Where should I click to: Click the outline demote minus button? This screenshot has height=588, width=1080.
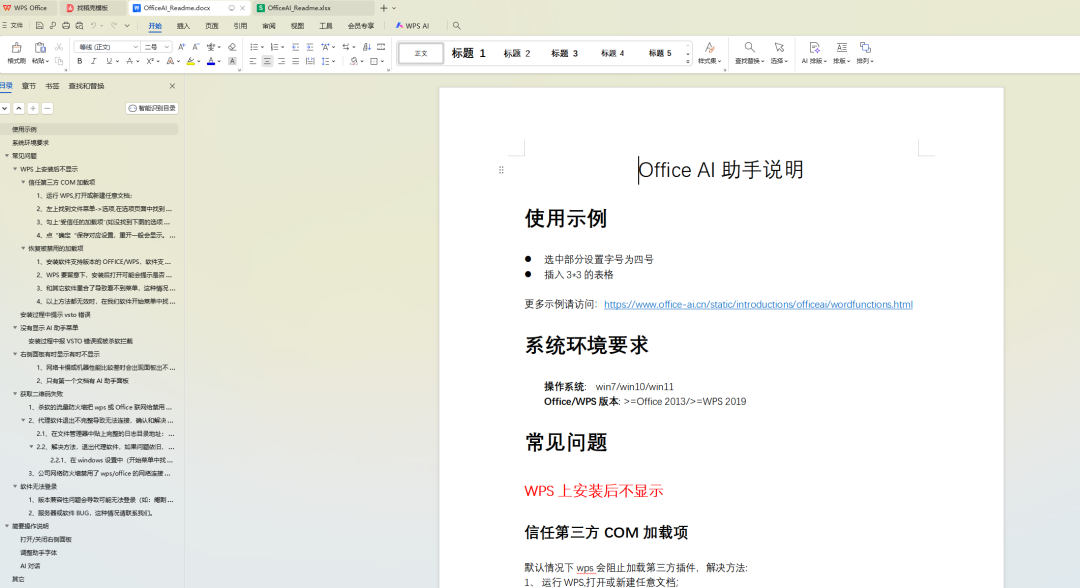point(47,108)
